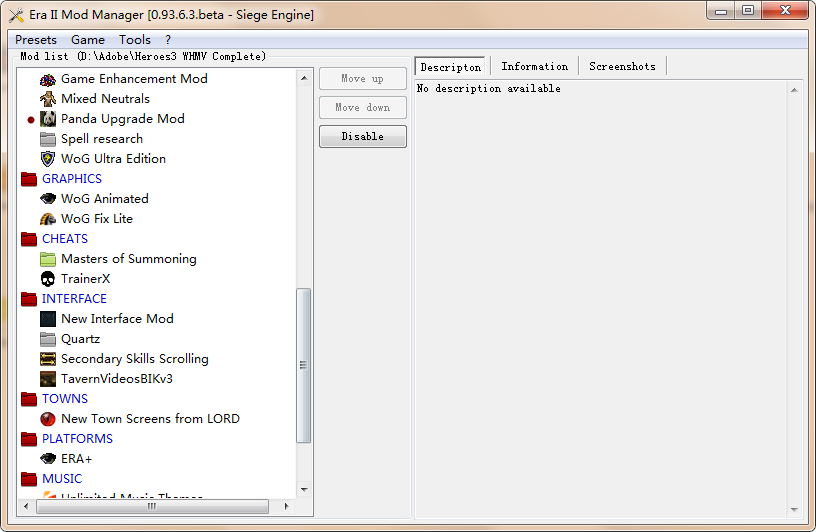Click the panda icon of Panda Upgrade Mod

pos(48,119)
